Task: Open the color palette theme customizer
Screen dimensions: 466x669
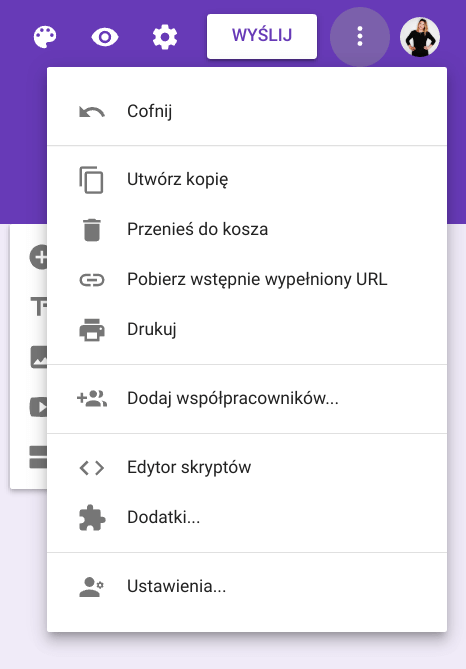Action: click(x=45, y=37)
